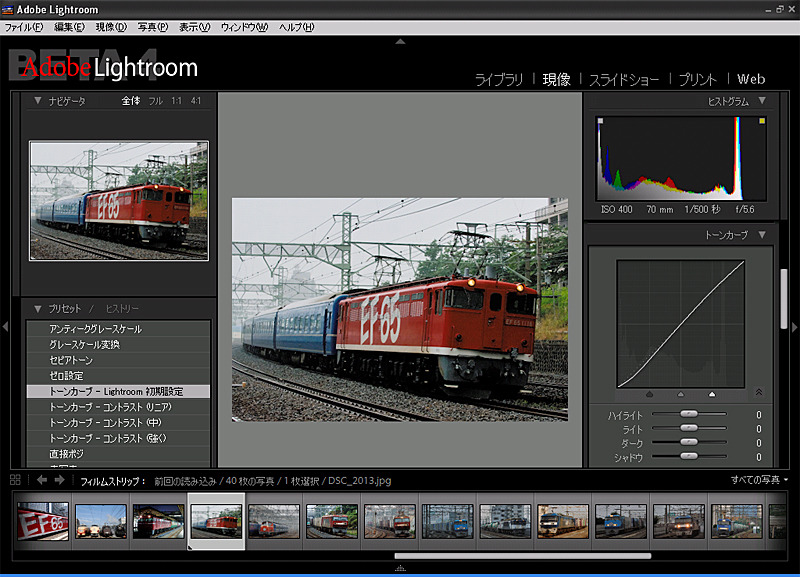This screenshot has height=577, width=800.
Task: Collapse the ナビゲータ panel triangle
Action: tap(38, 101)
